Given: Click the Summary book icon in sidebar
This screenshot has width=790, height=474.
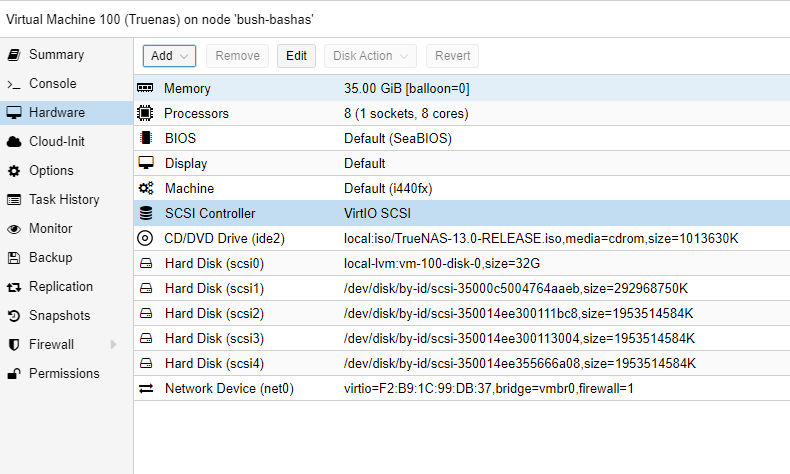Looking at the screenshot, I should pos(14,54).
